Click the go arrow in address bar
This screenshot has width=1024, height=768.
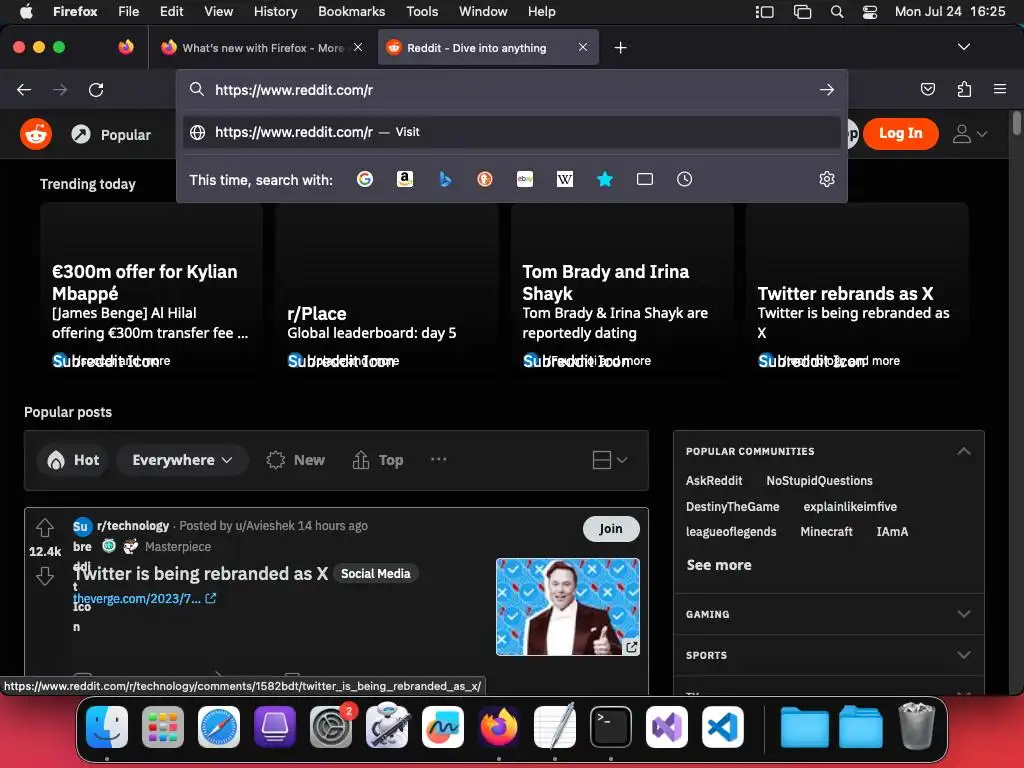coord(827,89)
